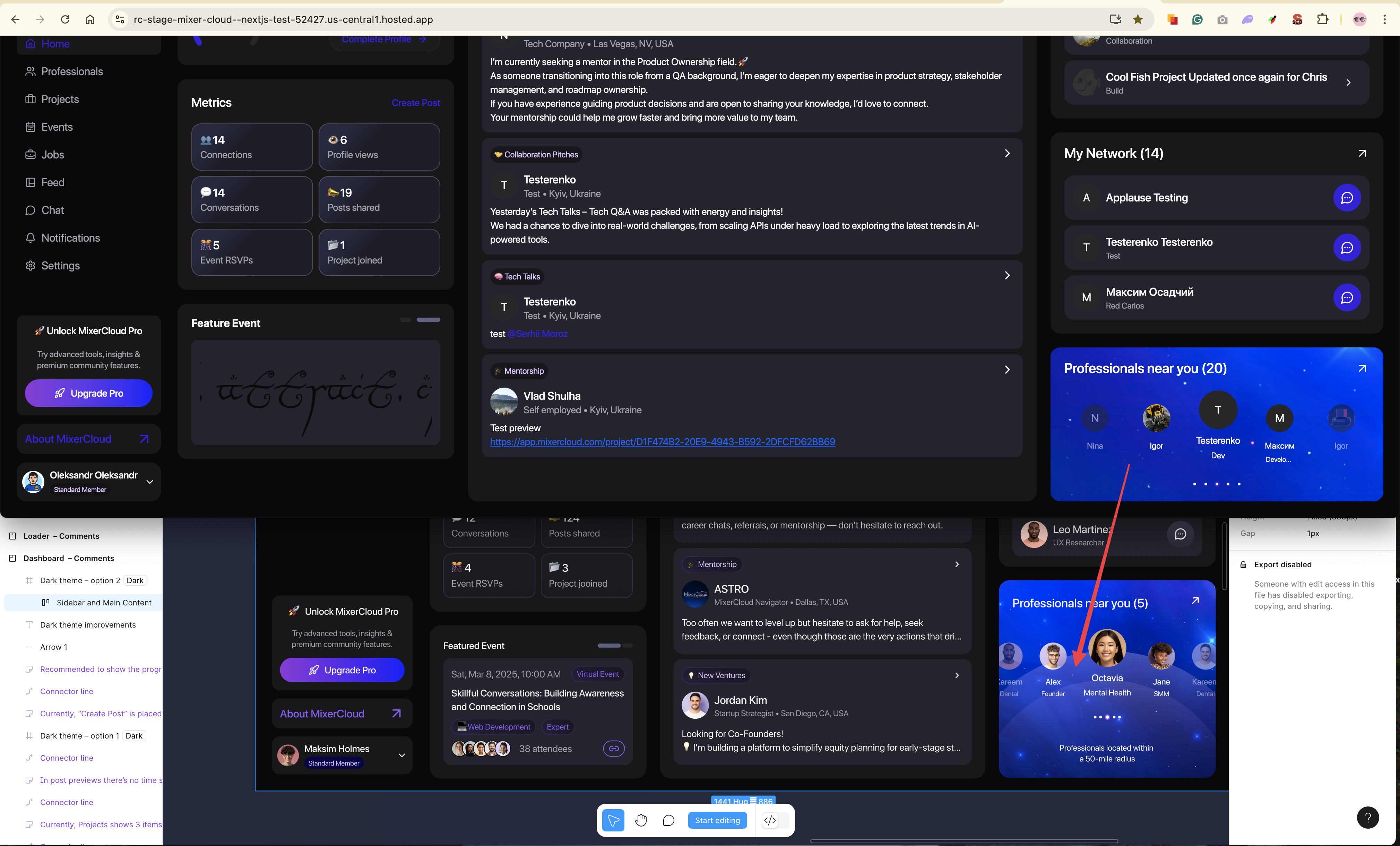Image resolution: width=1400 pixels, height=846 pixels.
Task: Expand the Tech Talks post chevron
Action: tap(1007, 276)
